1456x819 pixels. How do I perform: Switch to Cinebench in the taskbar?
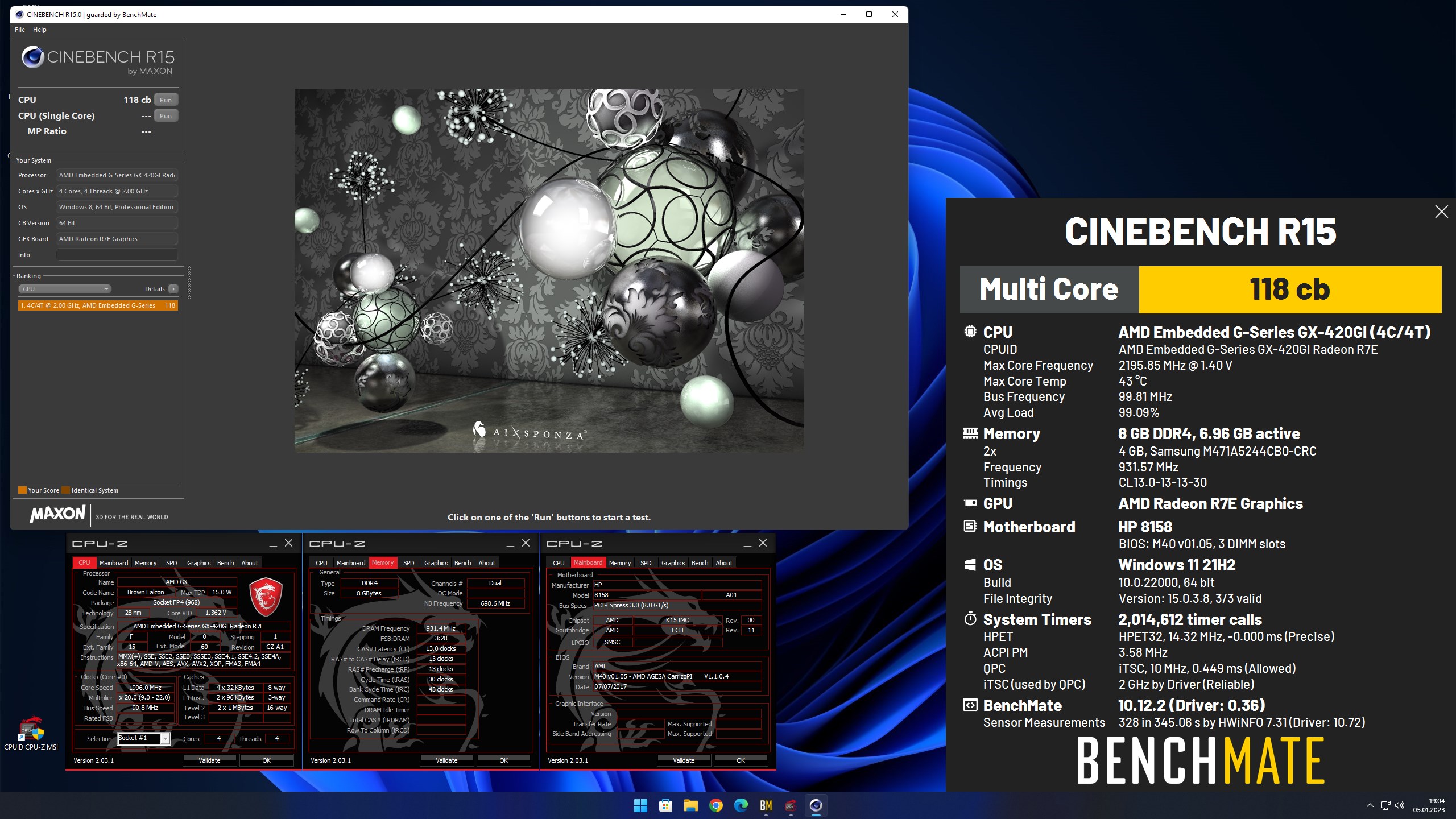tap(816, 805)
